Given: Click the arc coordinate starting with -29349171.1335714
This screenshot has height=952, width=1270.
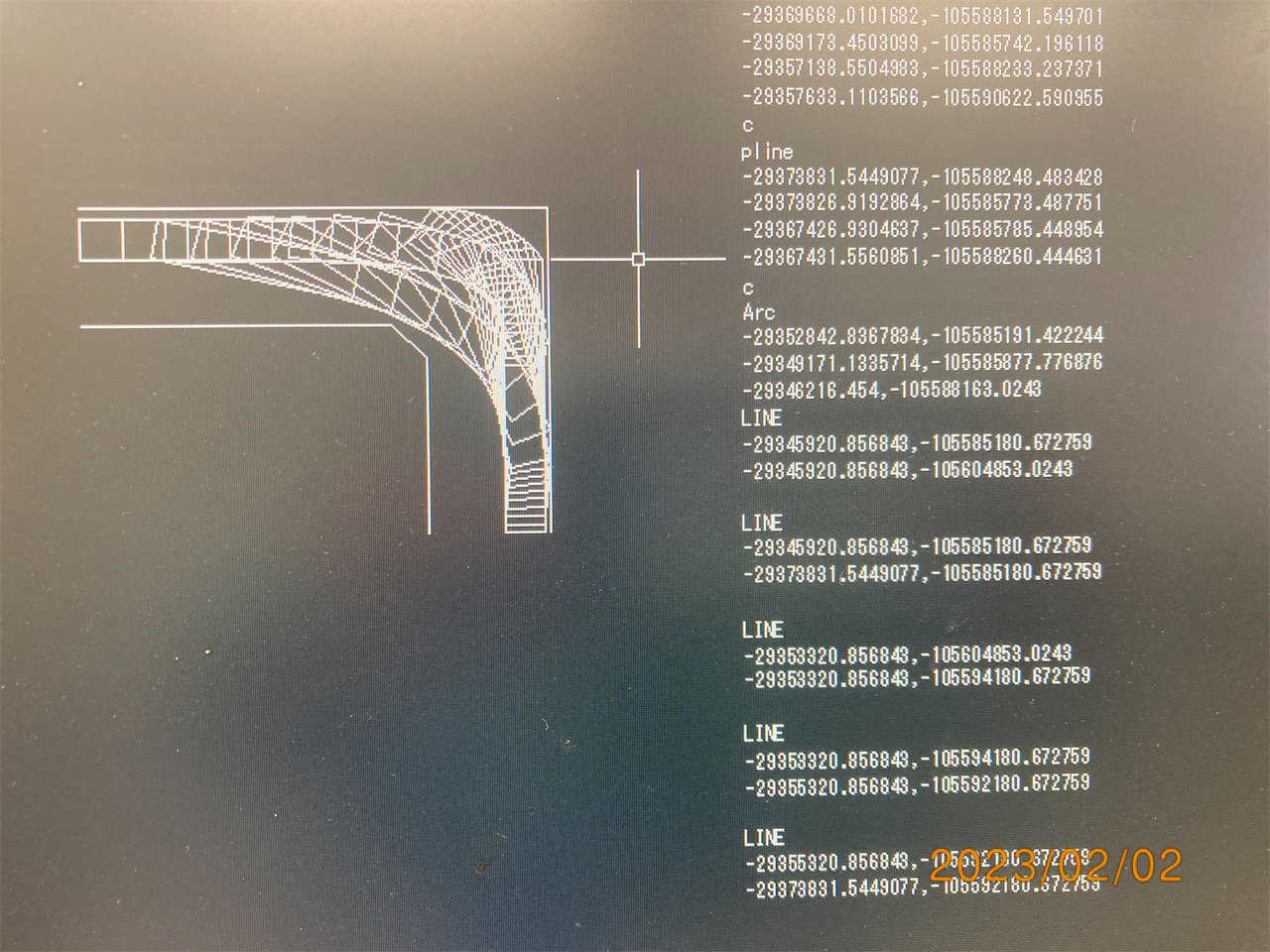Looking at the screenshot, I should point(922,362).
